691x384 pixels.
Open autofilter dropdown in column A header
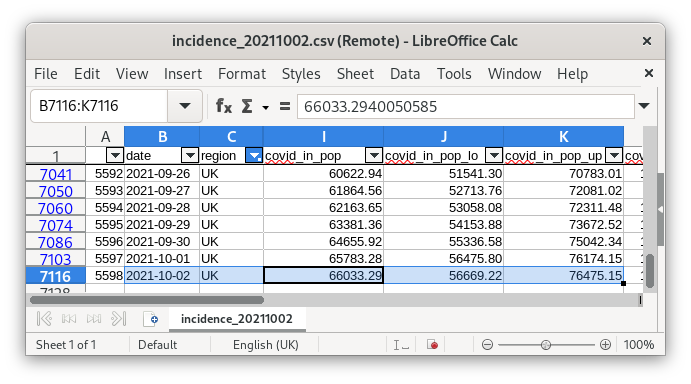click(x=115, y=155)
